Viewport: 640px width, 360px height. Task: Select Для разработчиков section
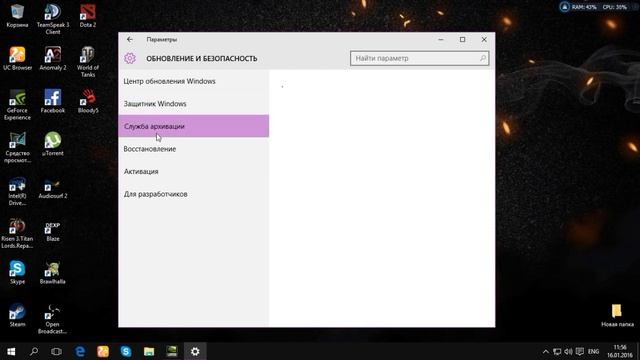[193, 194]
